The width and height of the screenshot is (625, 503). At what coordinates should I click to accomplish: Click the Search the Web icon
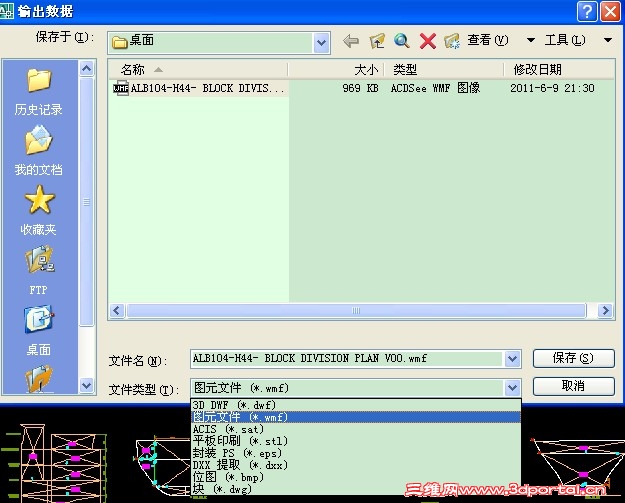point(402,41)
